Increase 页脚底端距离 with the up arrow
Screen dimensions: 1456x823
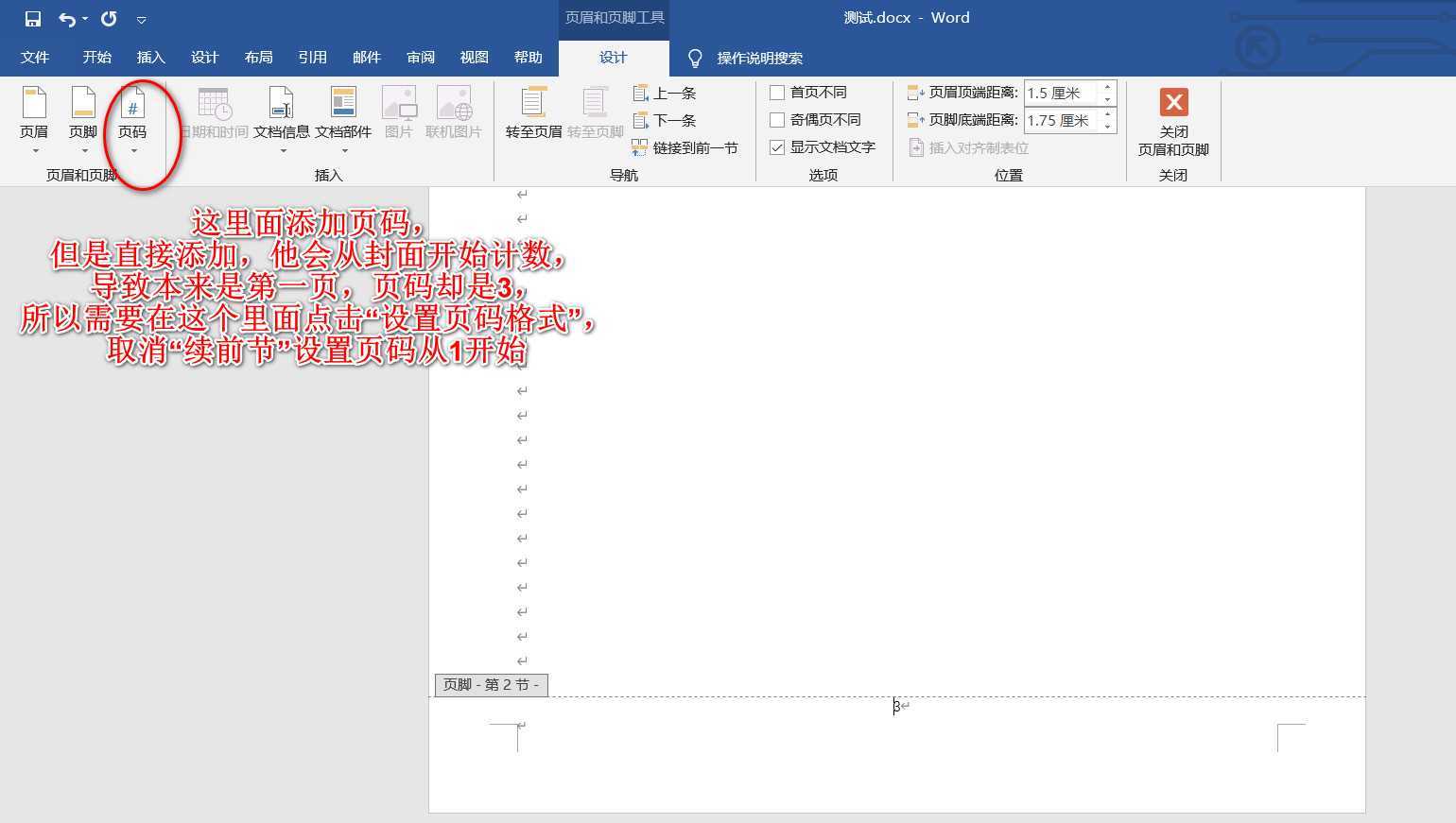point(1108,114)
